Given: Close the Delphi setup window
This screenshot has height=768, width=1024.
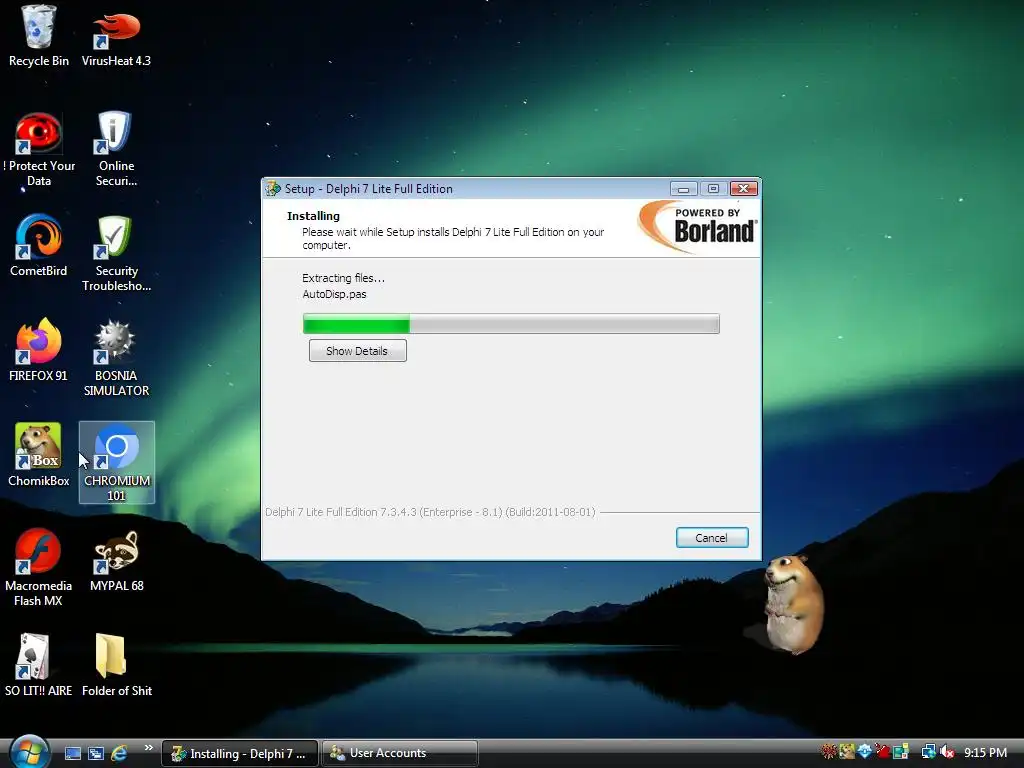Looking at the screenshot, I should tap(743, 189).
